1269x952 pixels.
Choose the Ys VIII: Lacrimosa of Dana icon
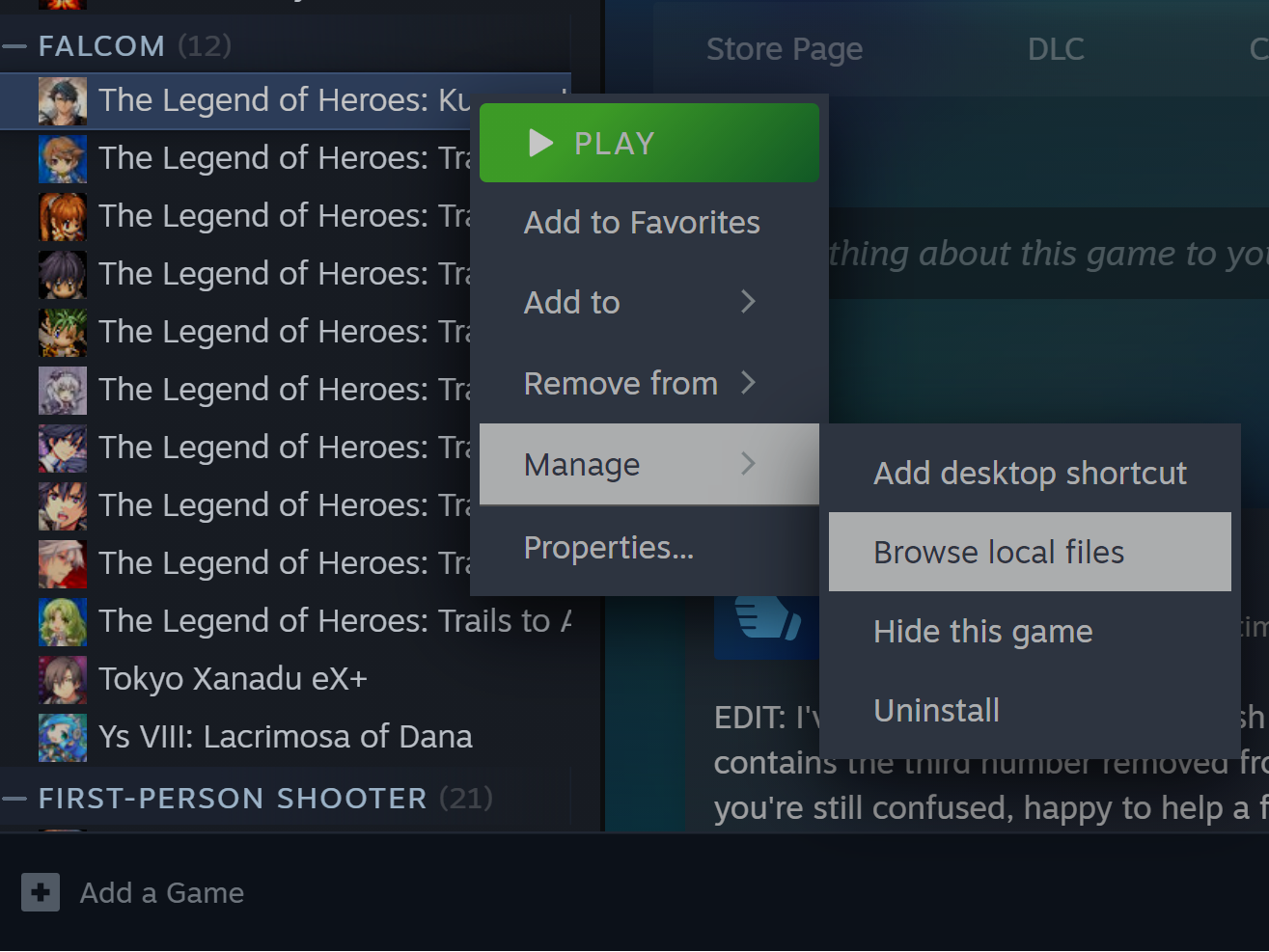tap(63, 738)
